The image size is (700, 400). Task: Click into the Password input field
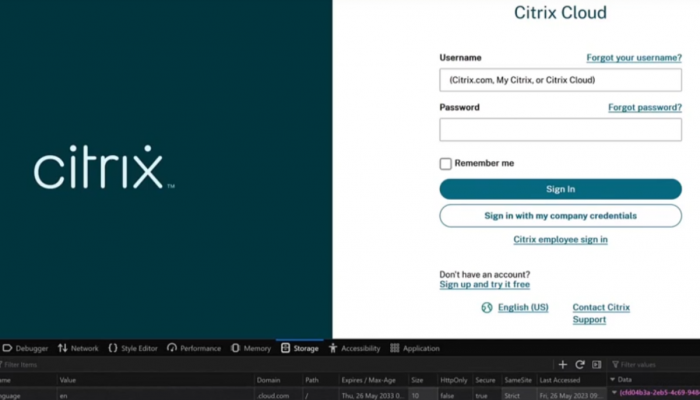tap(560, 129)
